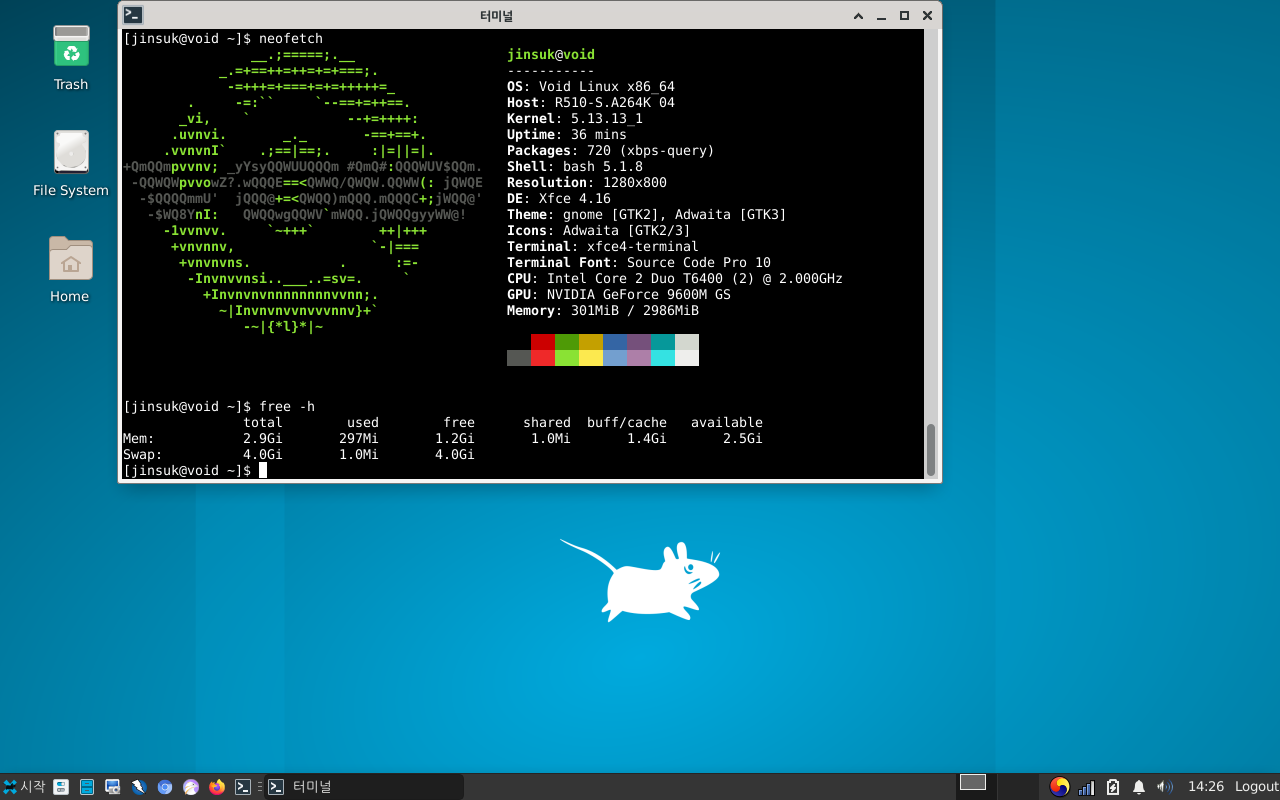Switch to the second workspace in pager

point(1018,786)
